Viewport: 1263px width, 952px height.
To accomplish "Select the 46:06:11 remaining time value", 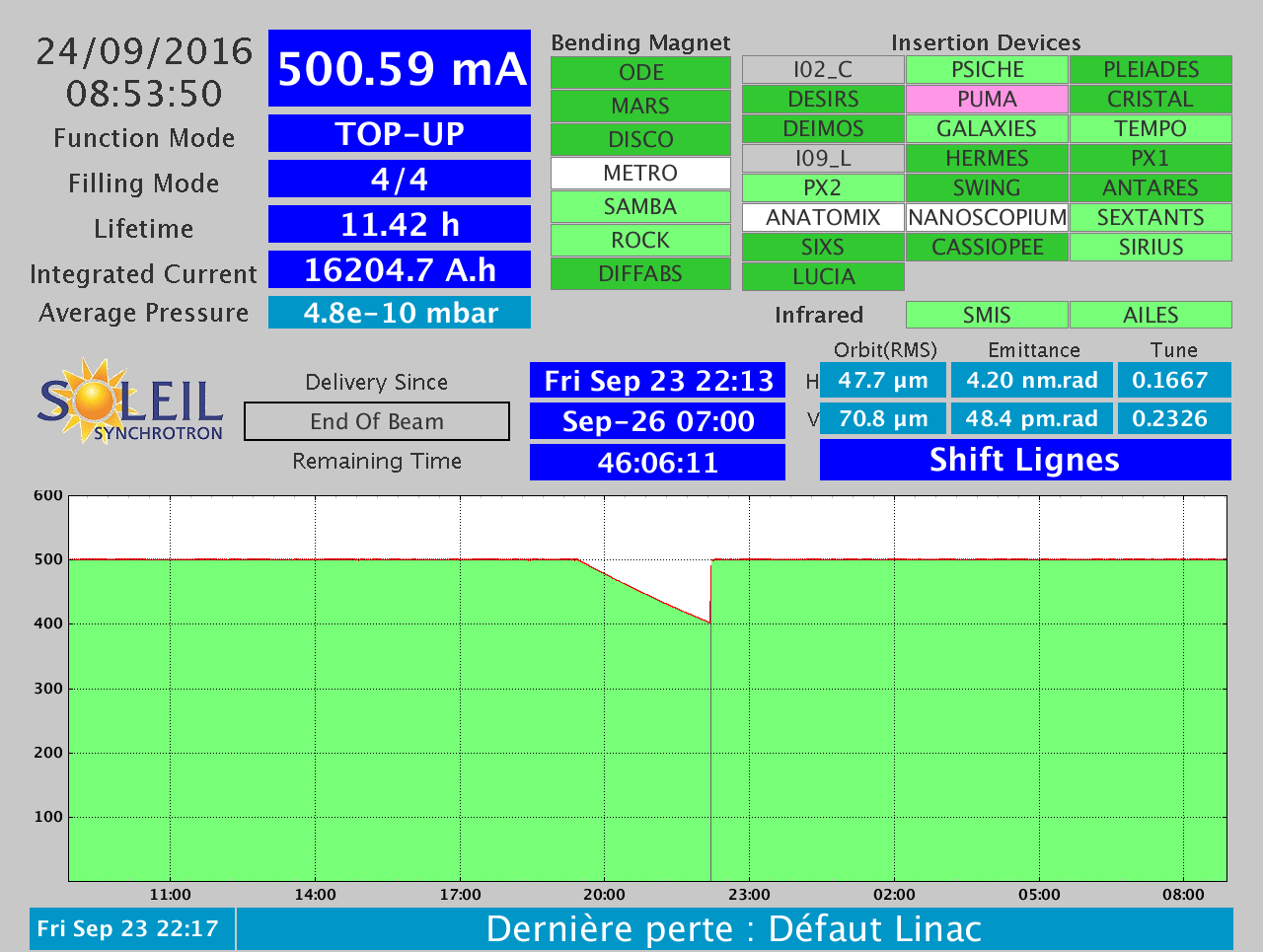I will (658, 463).
